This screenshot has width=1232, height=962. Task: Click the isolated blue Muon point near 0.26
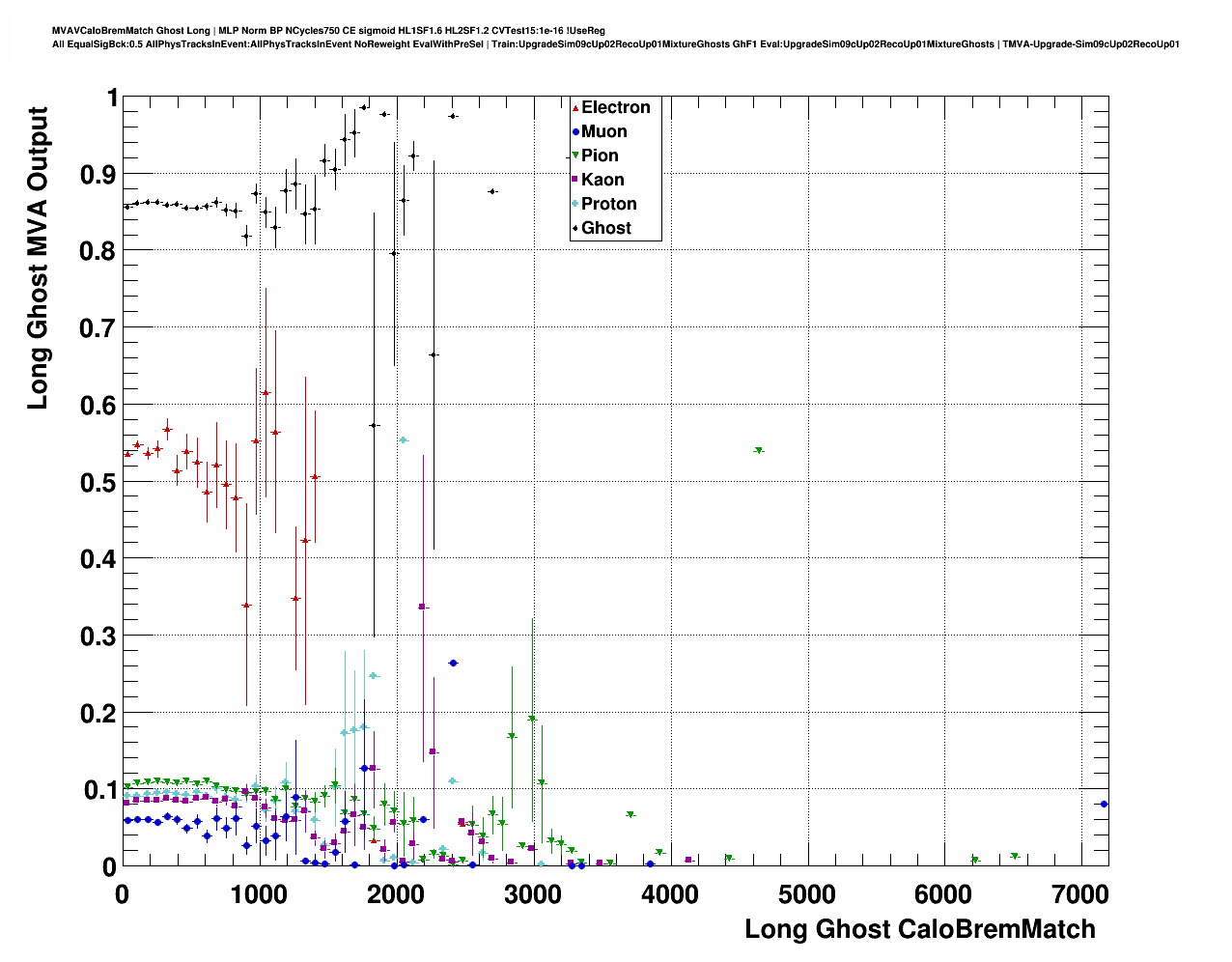click(453, 663)
